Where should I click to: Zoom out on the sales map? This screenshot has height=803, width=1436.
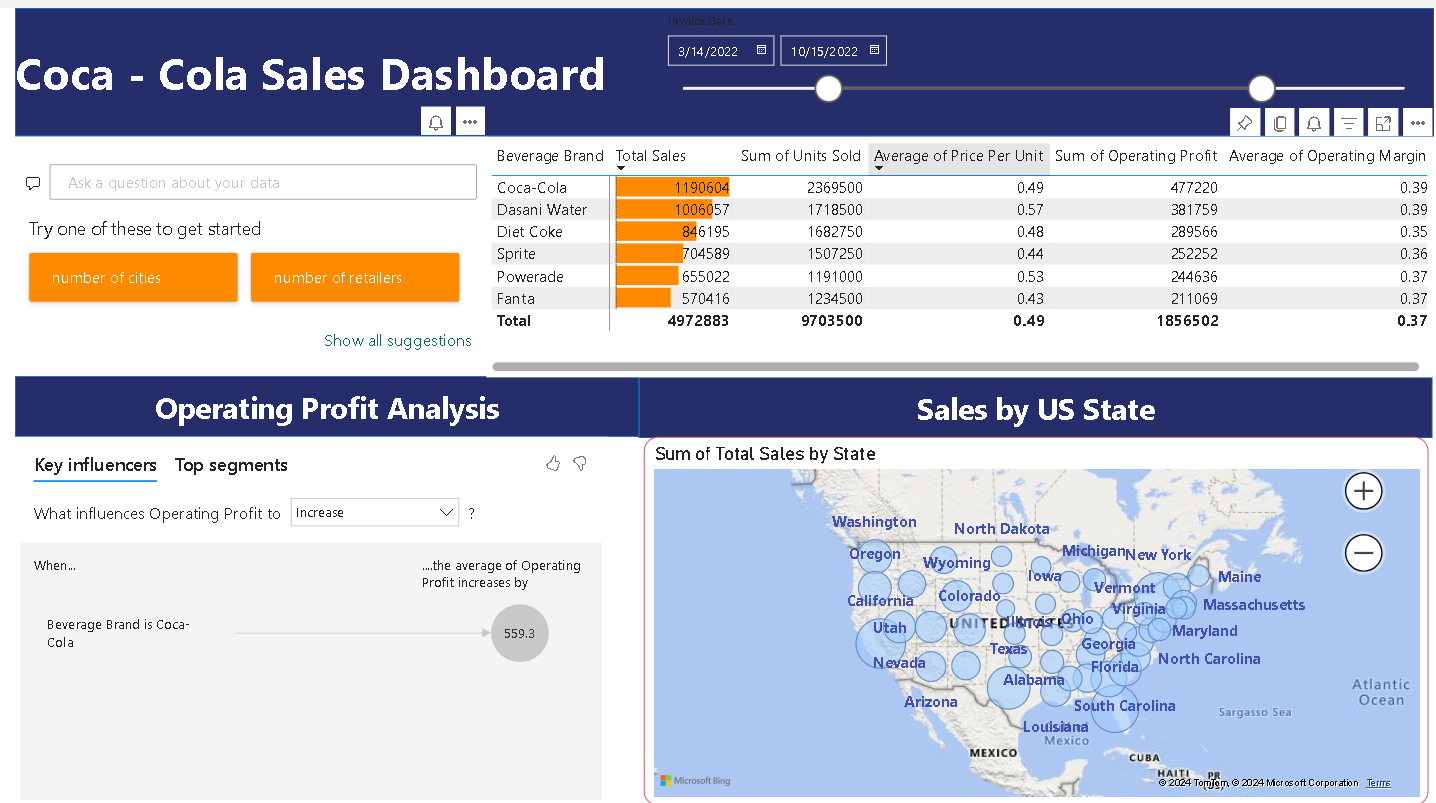pyautogui.click(x=1363, y=552)
